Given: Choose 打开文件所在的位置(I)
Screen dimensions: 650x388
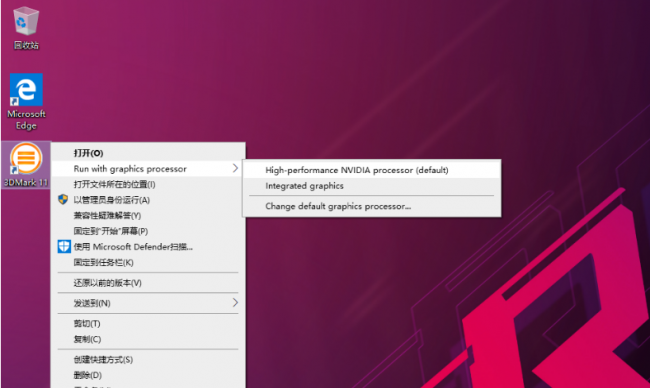Looking at the screenshot, I should click(x=148, y=184).
